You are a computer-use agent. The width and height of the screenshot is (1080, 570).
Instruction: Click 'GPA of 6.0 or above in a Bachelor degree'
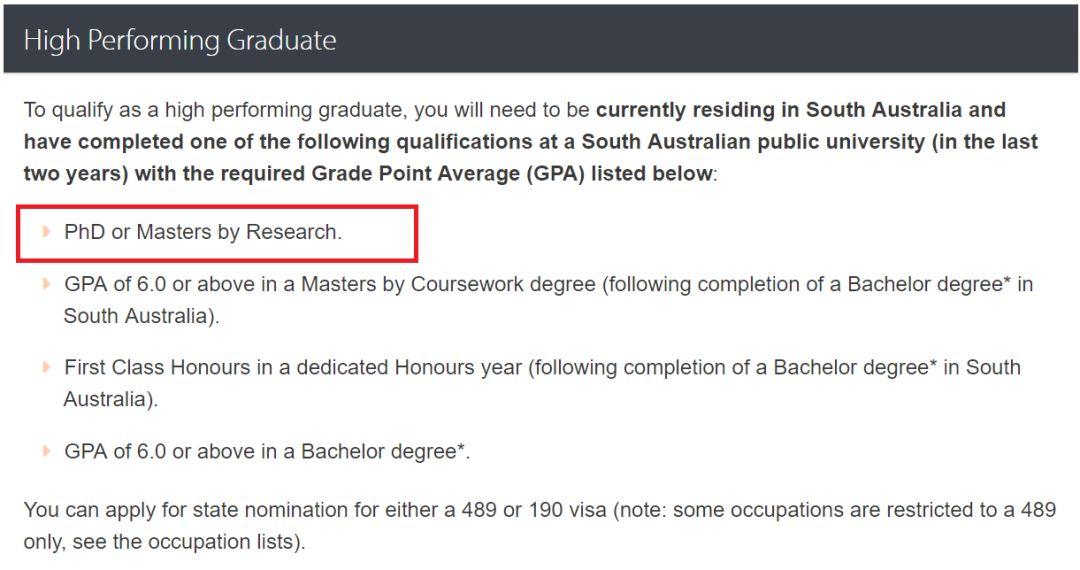point(267,451)
